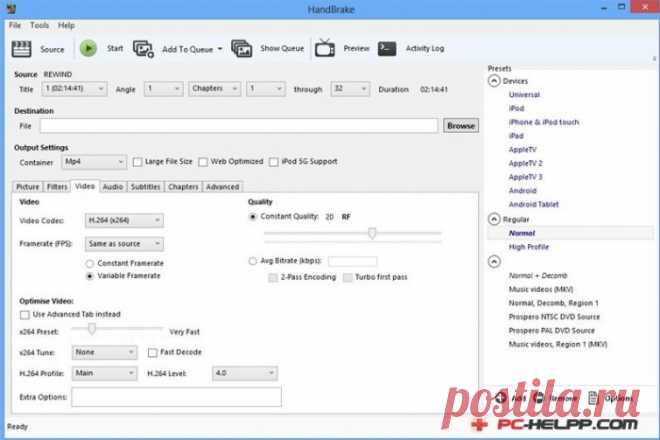Image resolution: width=660 pixels, height=440 pixels.
Task: Select the Normal + Decomb preset
Action: 538,276
